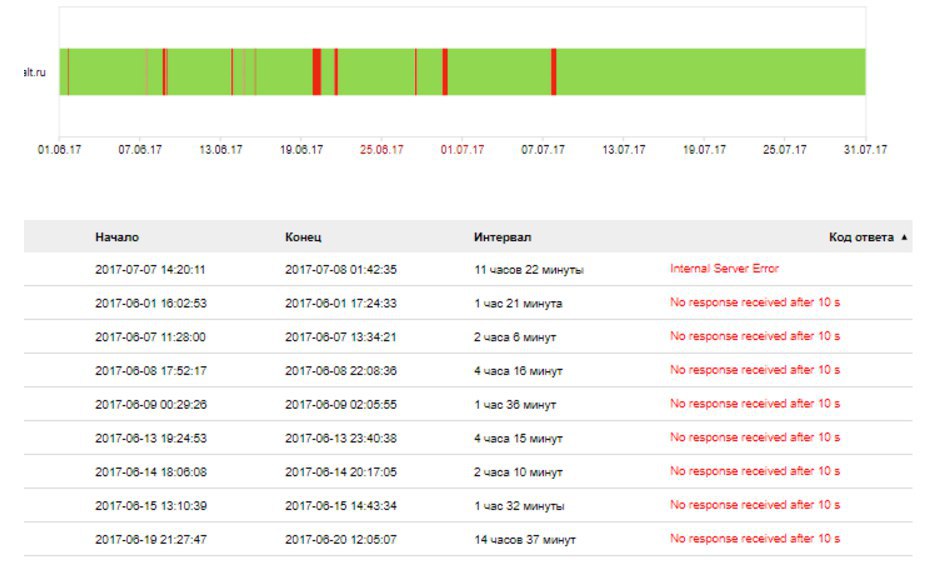Click start time 2017-06-14 18:06:08
The width and height of the screenshot is (939, 574).
tap(151, 472)
